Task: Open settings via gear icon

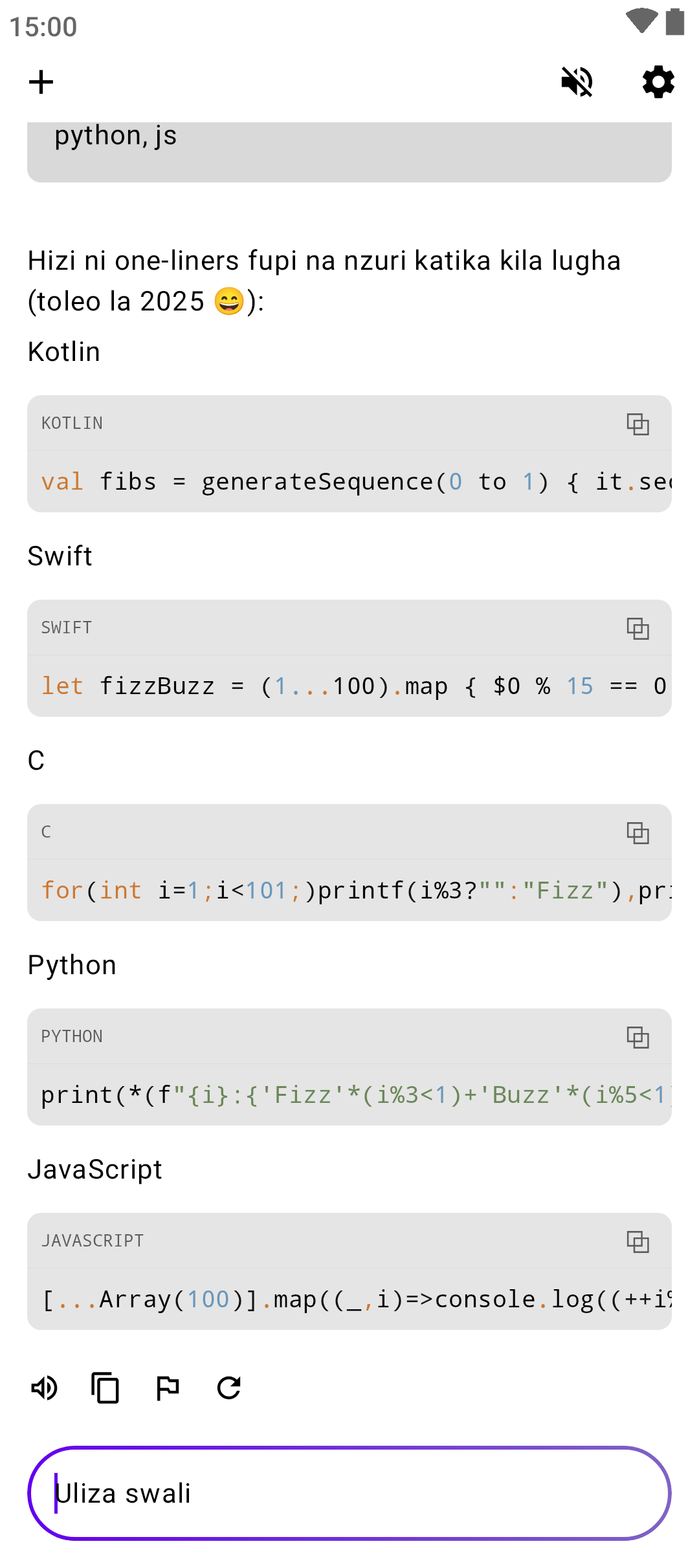Action: [x=658, y=82]
